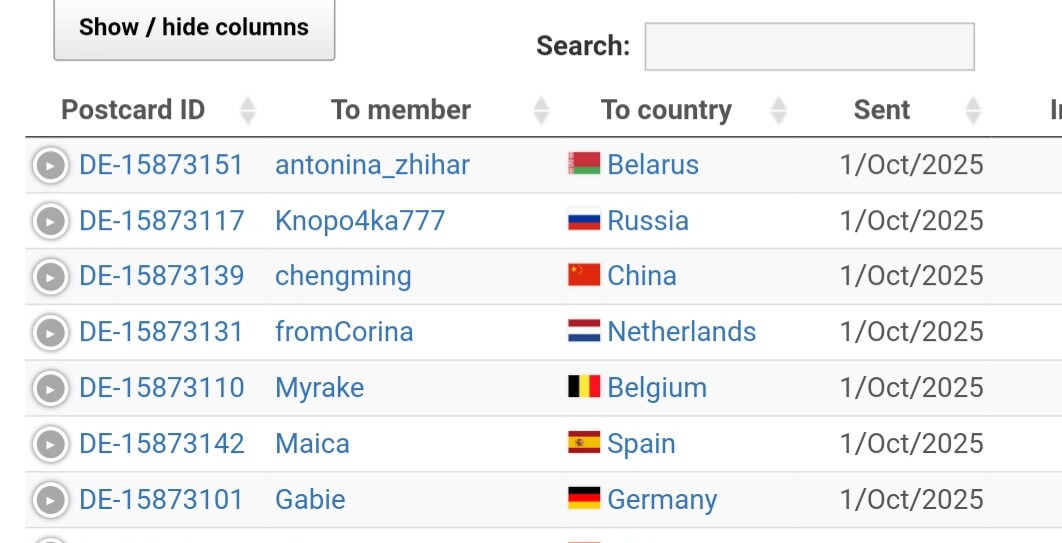Click the round arrow icon beside DE-15873131
Screen dimensions: 1062x543
pos(50,333)
